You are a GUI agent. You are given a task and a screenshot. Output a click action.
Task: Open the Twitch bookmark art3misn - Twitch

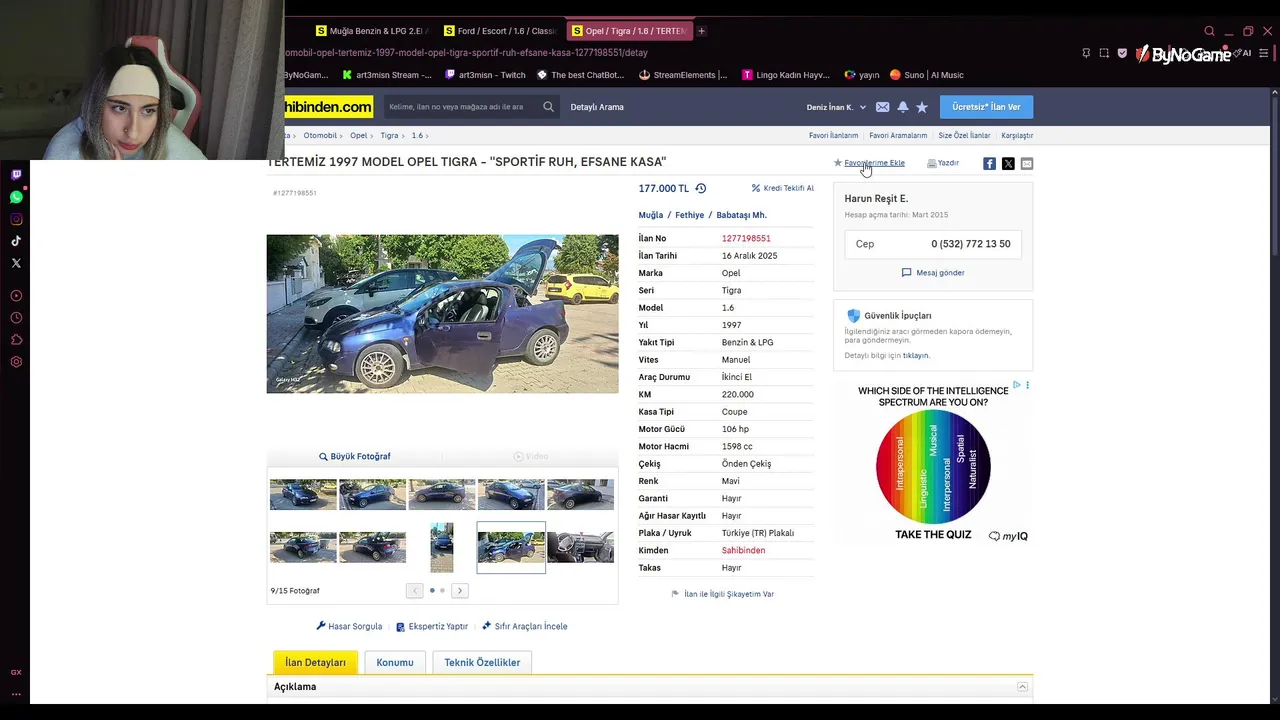pyautogui.click(x=485, y=75)
